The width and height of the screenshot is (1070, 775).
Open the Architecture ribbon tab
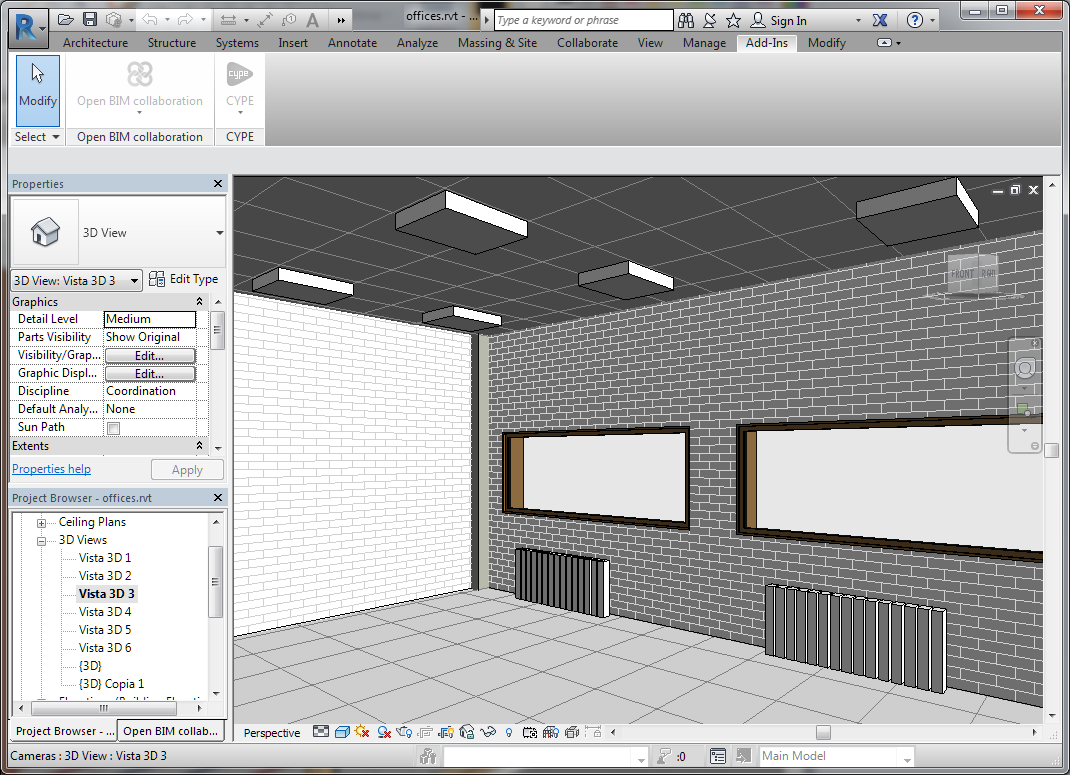pos(95,43)
